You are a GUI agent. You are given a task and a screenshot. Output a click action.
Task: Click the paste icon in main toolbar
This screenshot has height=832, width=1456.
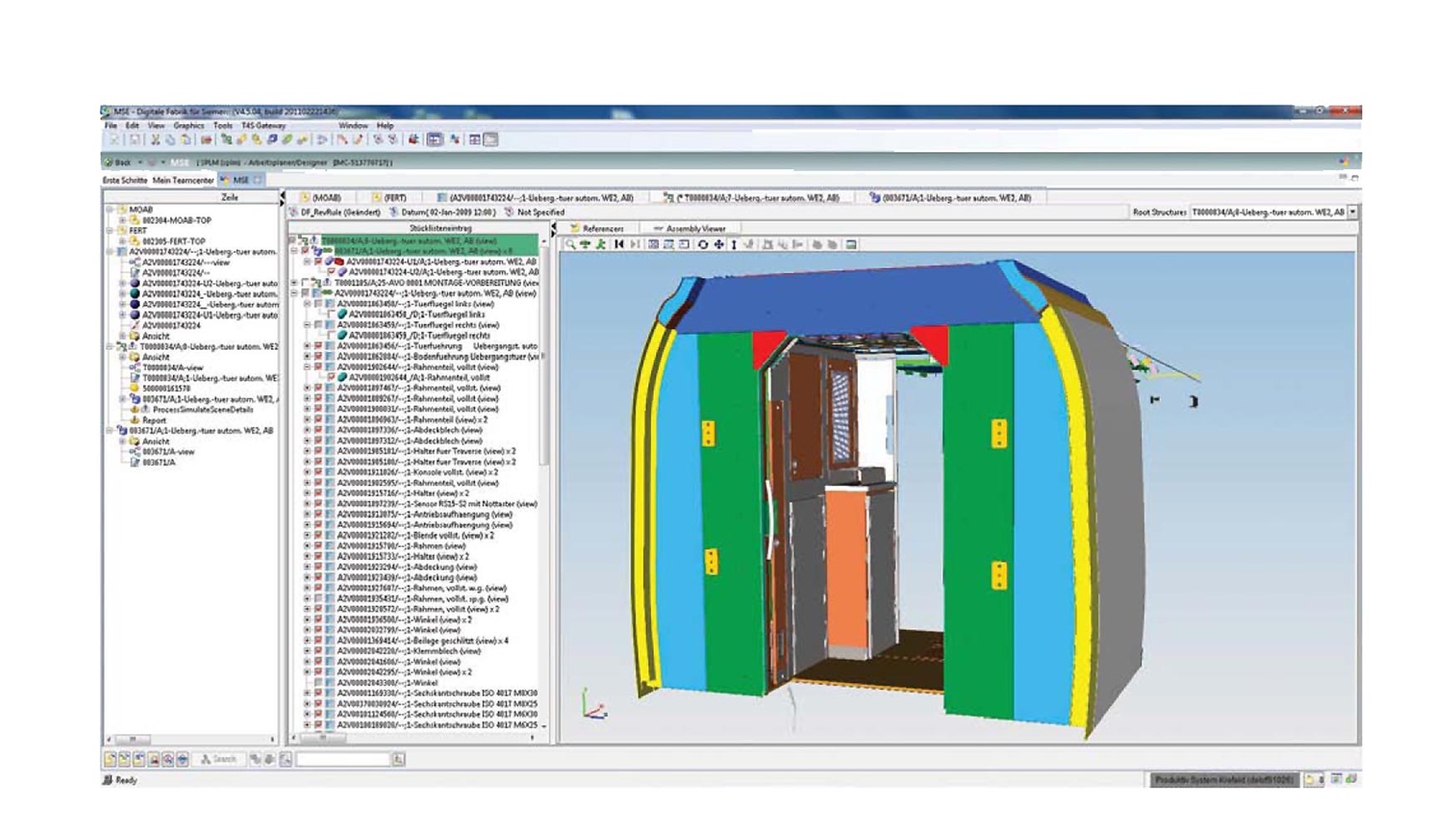click(x=186, y=140)
